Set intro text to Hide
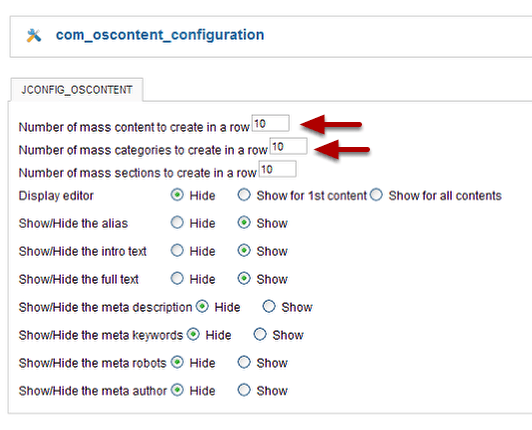 177,250
